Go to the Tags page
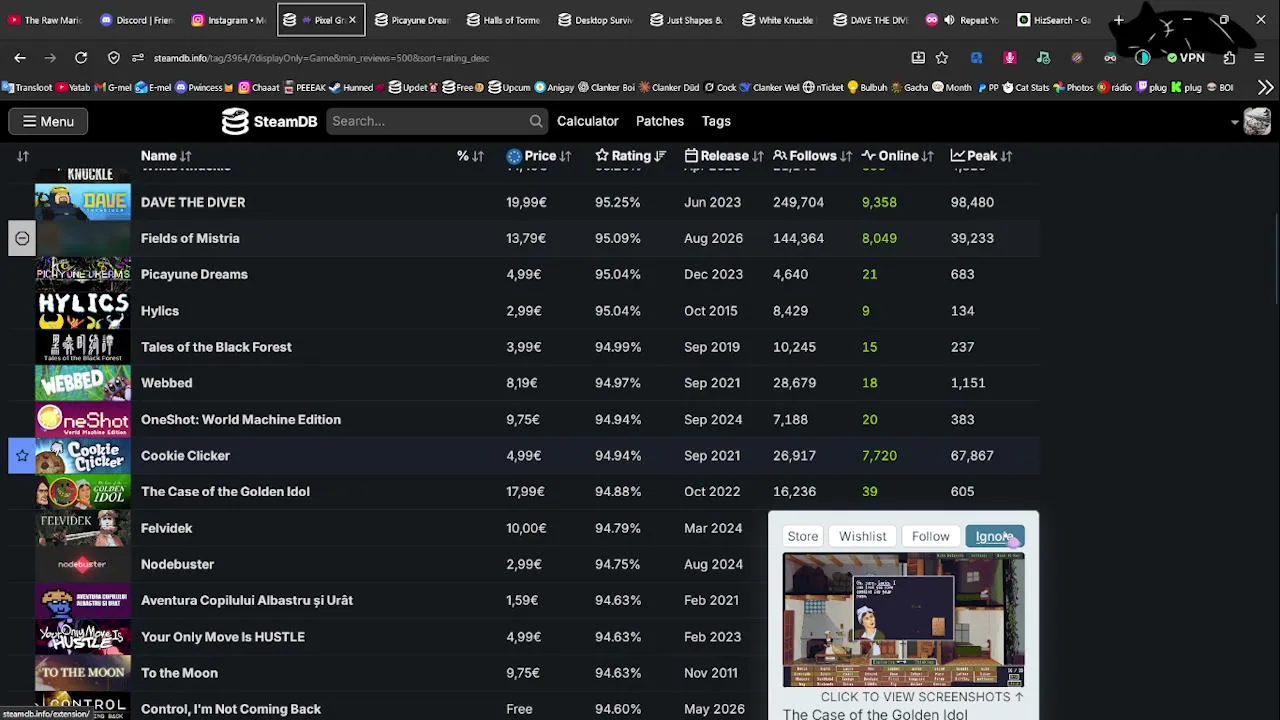The image size is (1280, 720). 716,121
